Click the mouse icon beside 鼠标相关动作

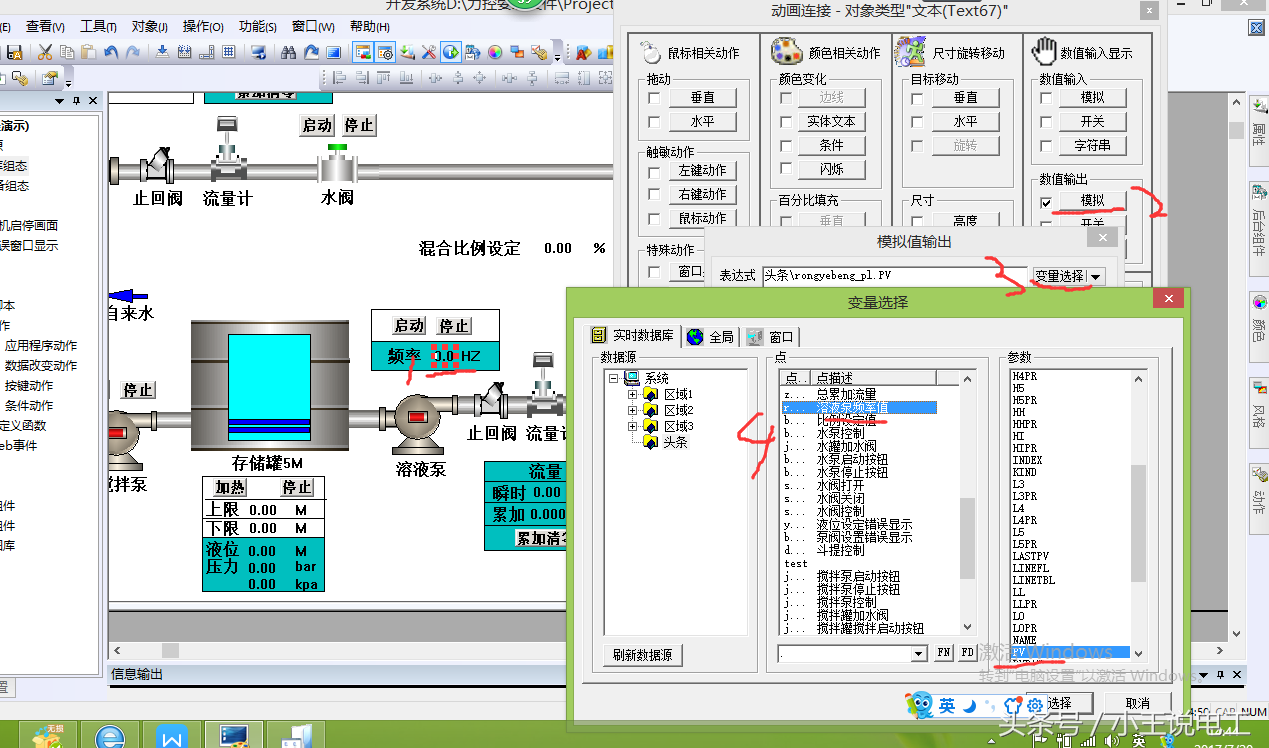click(650, 52)
